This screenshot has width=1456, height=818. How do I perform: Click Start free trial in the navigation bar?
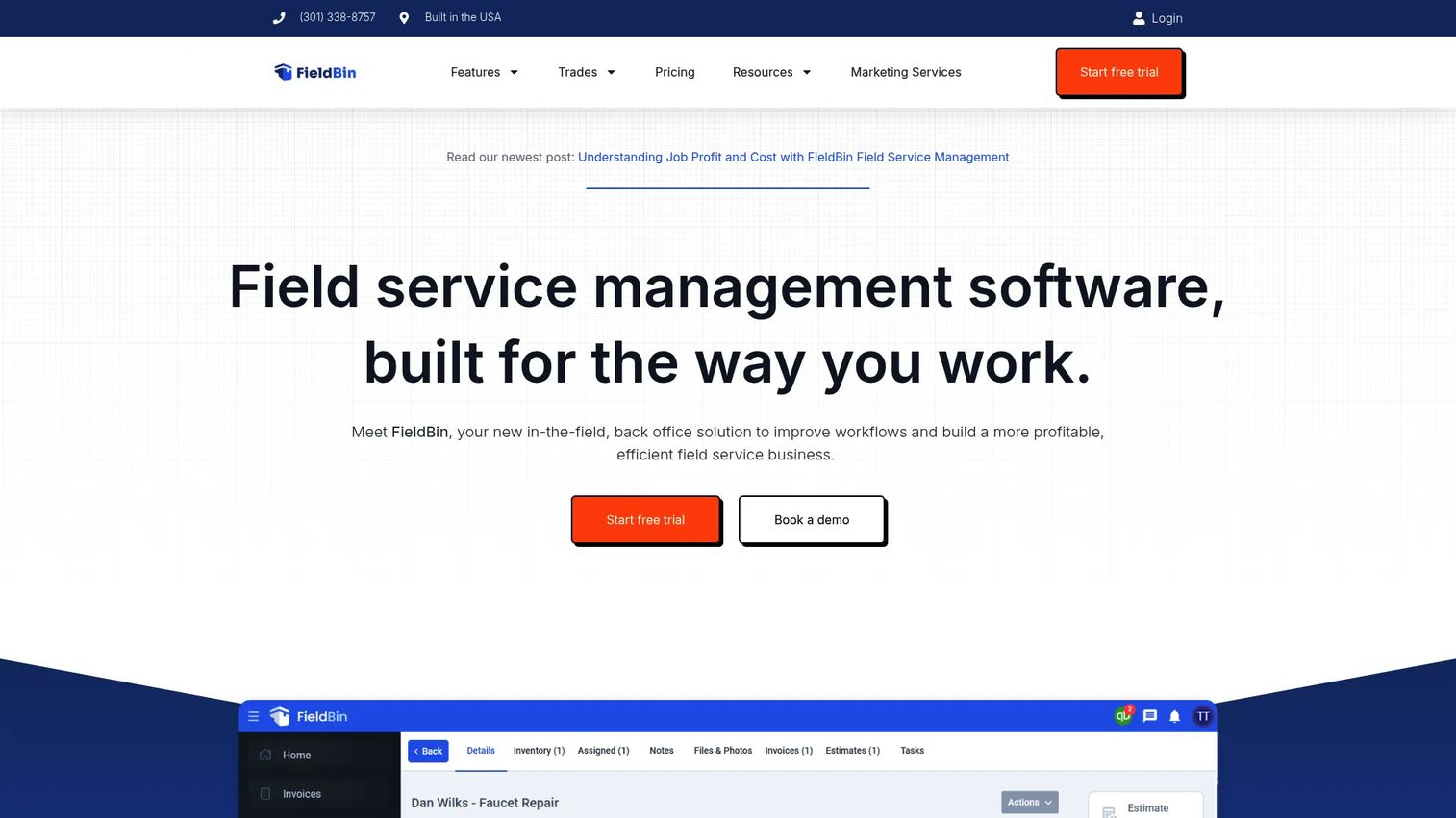[x=1119, y=72]
